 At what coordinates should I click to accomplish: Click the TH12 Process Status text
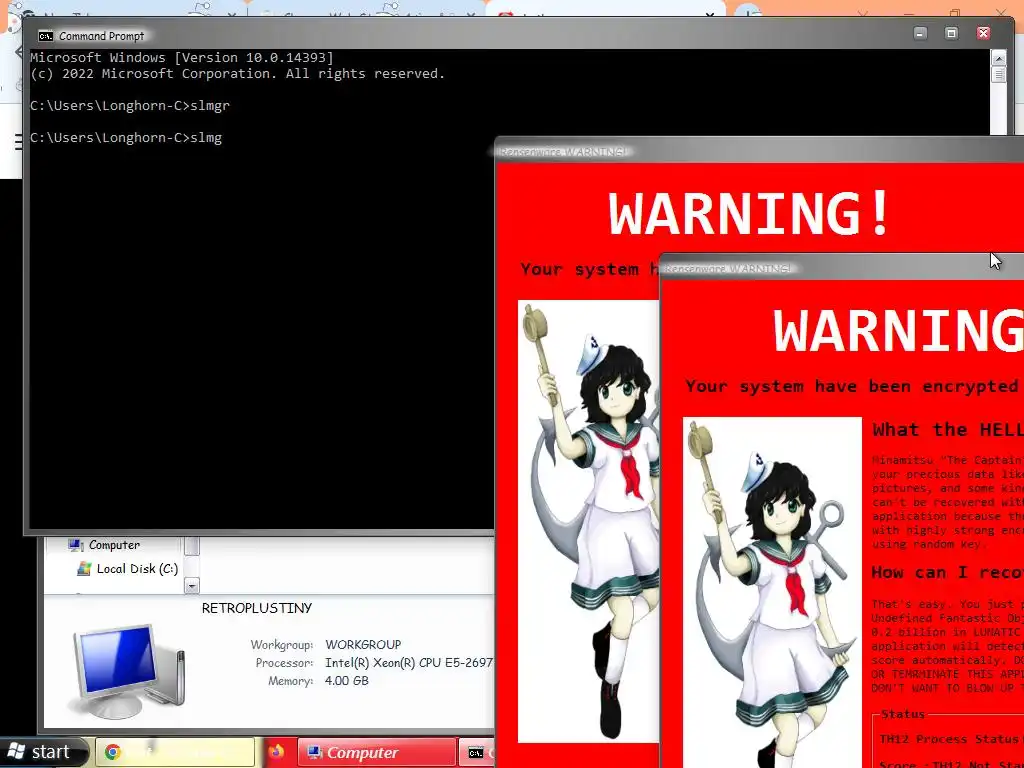(x=951, y=739)
